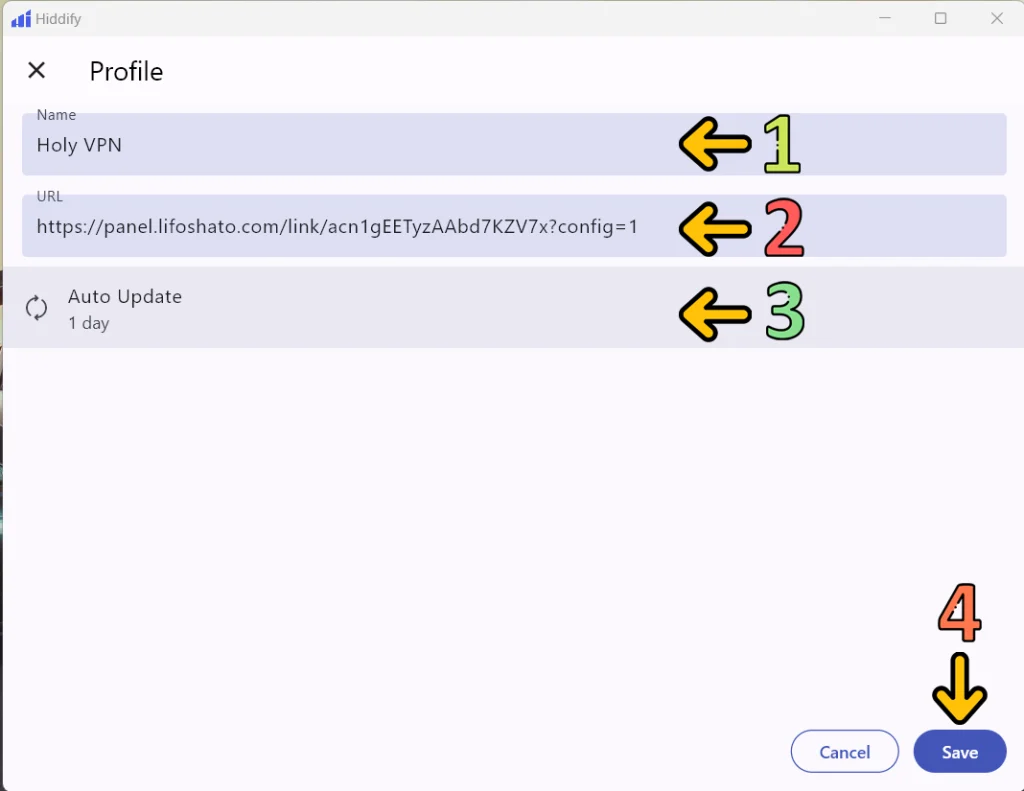Click the Hiddify title bar label
Viewport: 1024px width, 791px height.
coord(57,18)
